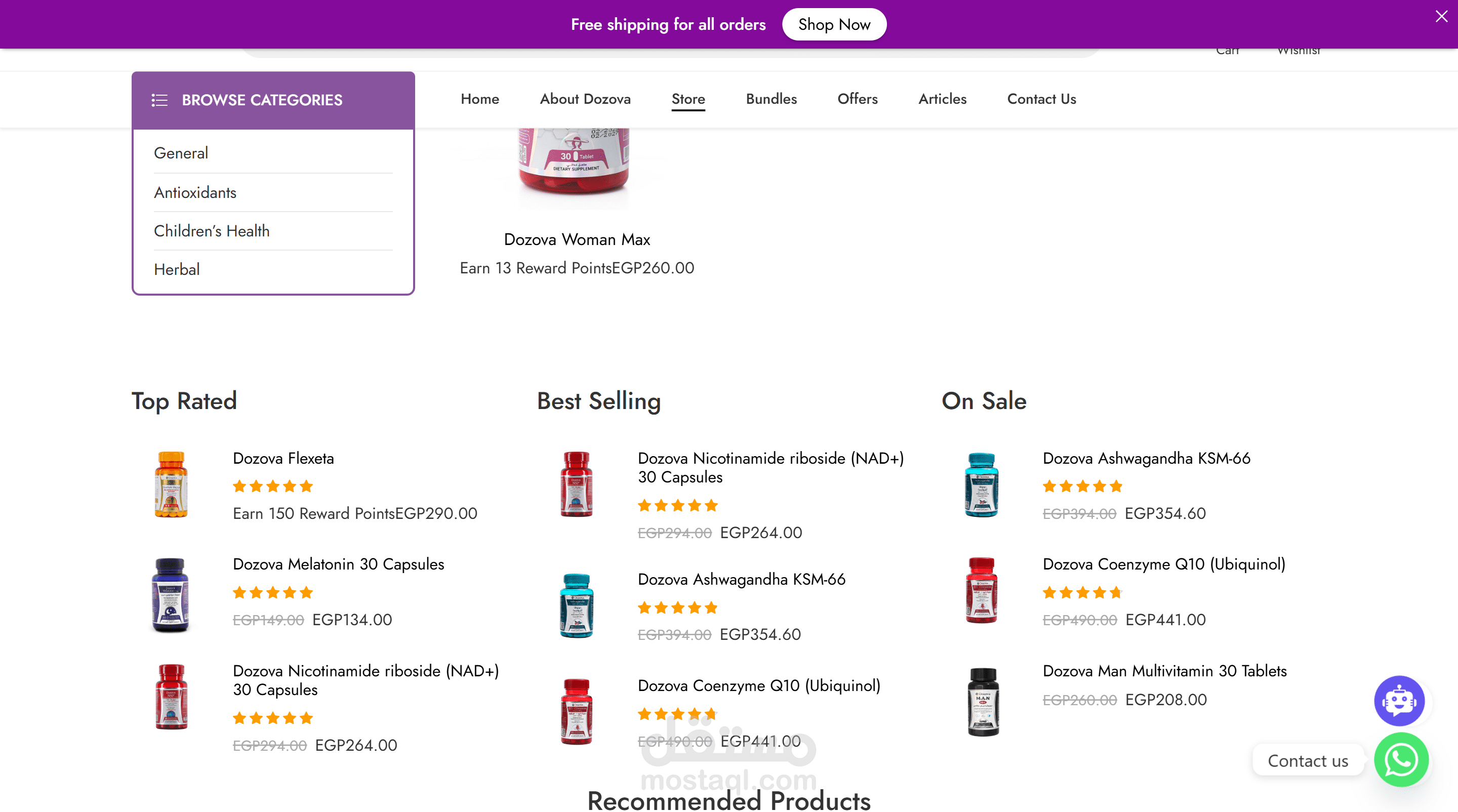Click the Shop Now button
This screenshot has height=812, width=1458.
click(x=834, y=24)
